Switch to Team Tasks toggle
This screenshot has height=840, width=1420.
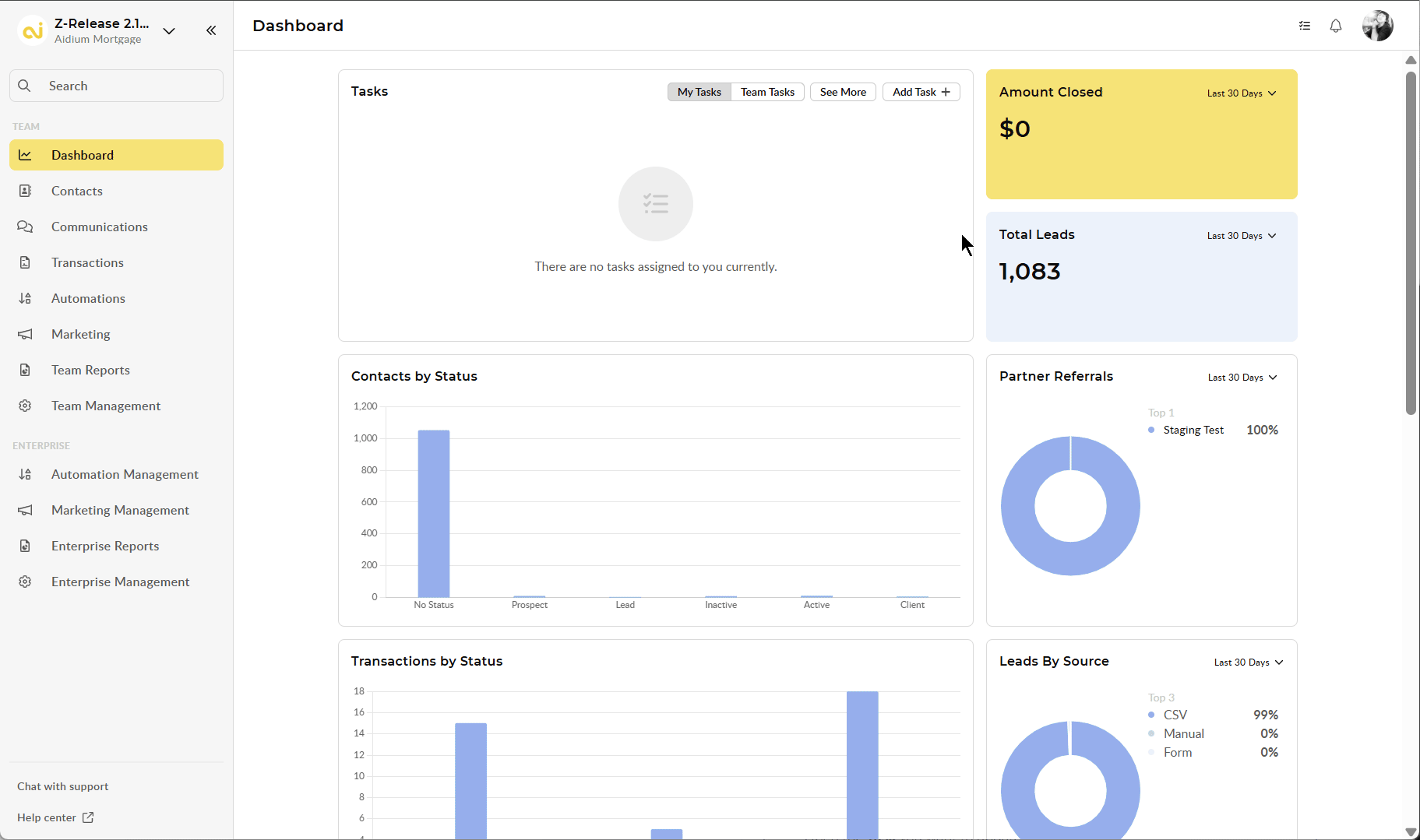(767, 92)
